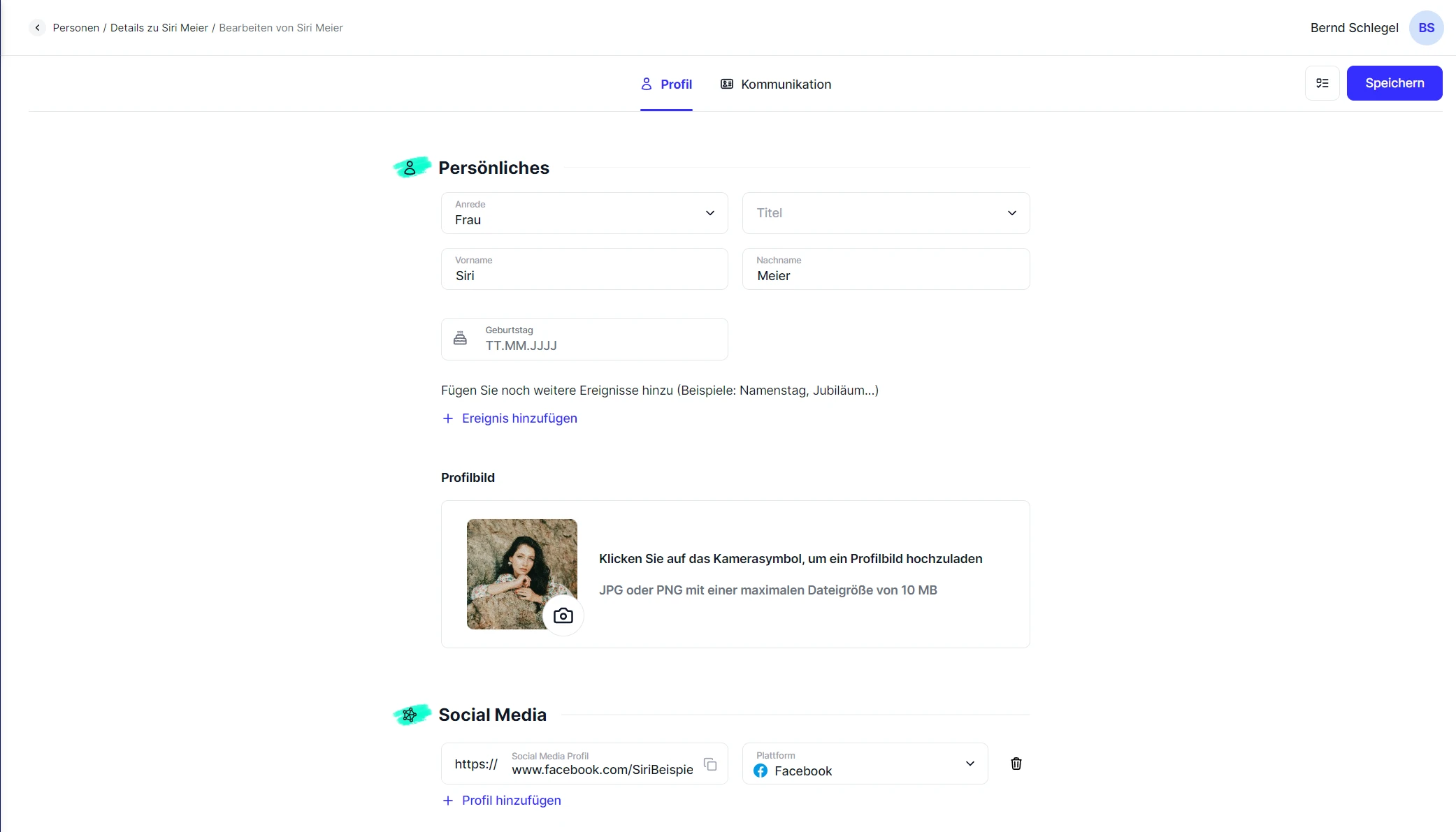Screen dimensions: 1456x832
Task: Click the Facebook platform icon
Action: (x=761, y=771)
